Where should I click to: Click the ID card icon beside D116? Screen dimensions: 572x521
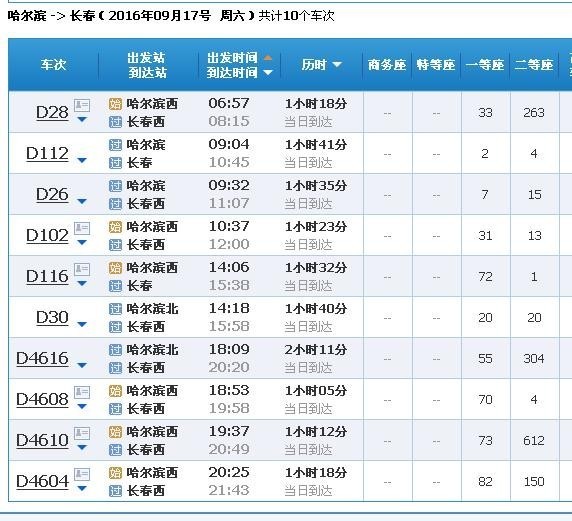pyautogui.click(x=82, y=269)
